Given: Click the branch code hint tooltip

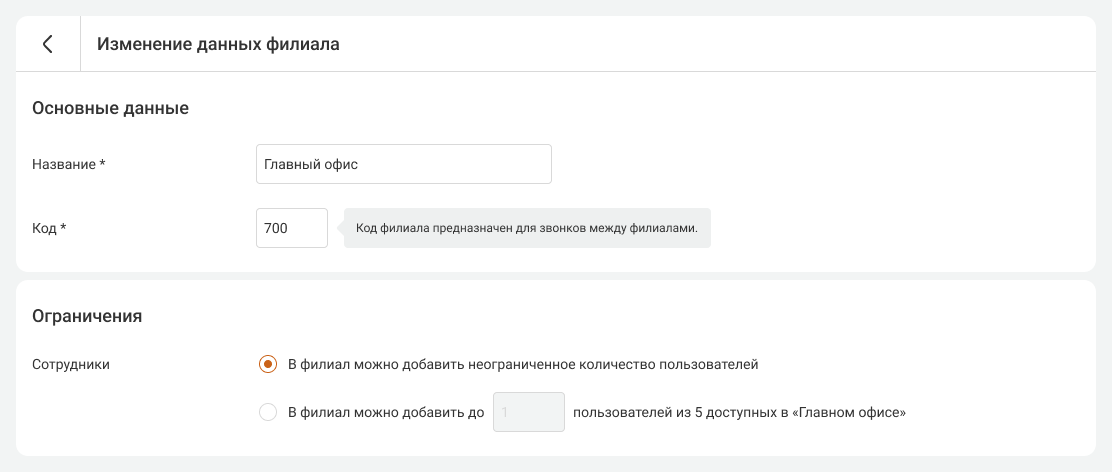Looking at the screenshot, I should (526, 228).
